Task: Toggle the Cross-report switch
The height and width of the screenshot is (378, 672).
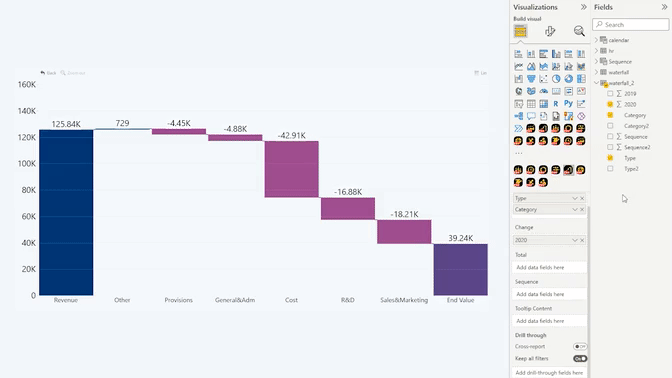Action: click(580, 346)
